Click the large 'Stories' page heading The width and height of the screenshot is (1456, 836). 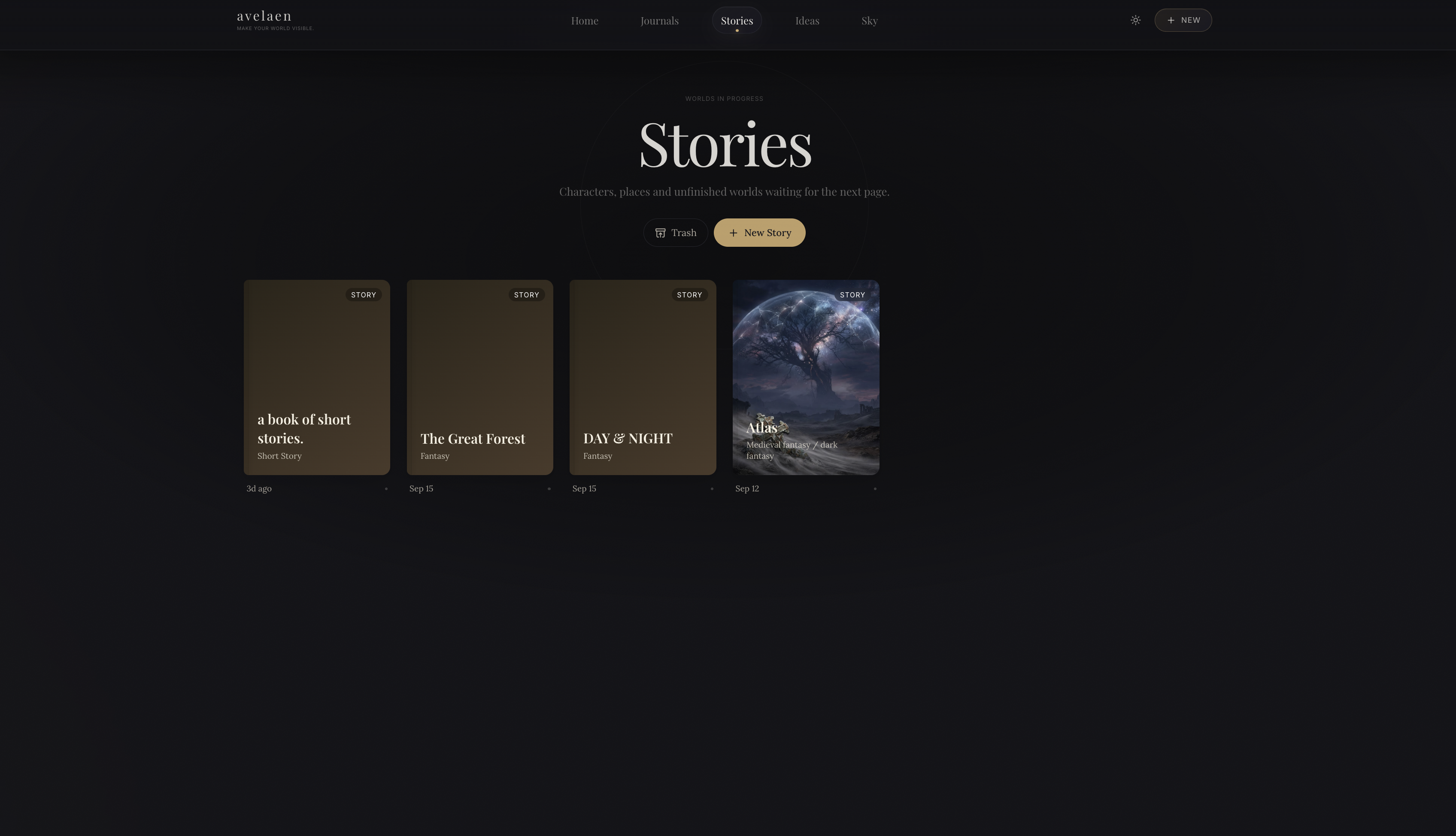pyautogui.click(x=725, y=144)
